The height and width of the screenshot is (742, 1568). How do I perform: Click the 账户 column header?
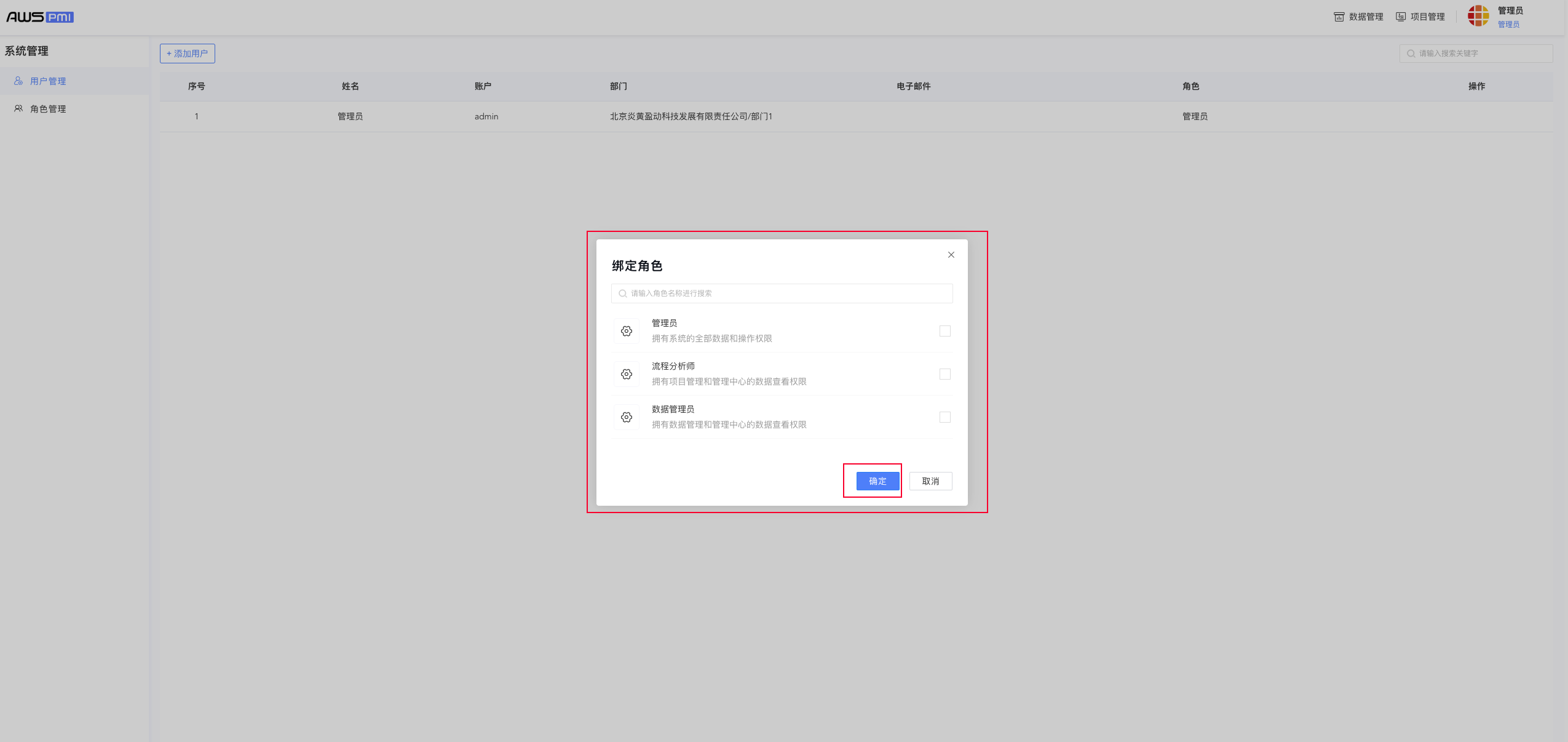pos(483,86)
